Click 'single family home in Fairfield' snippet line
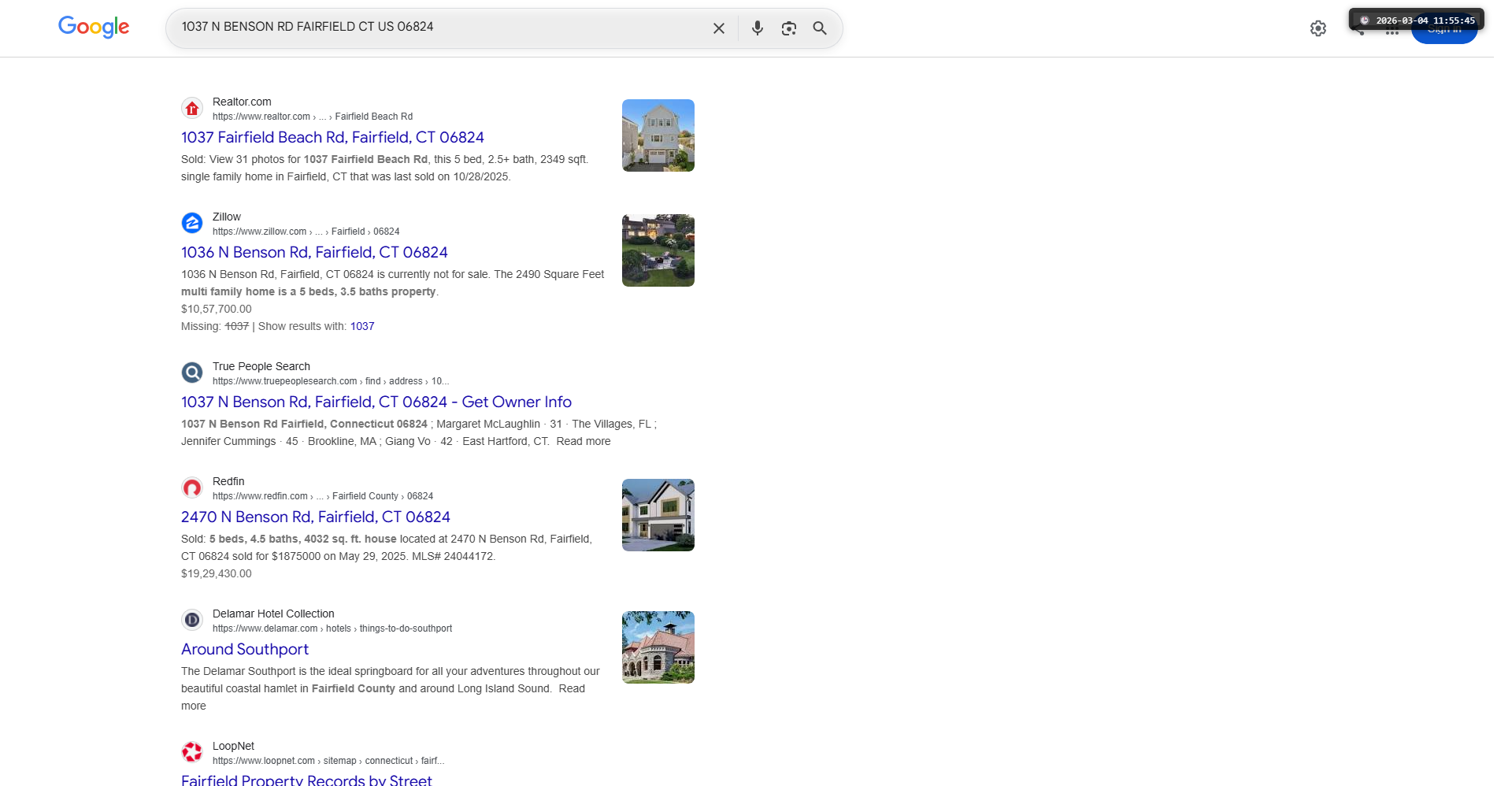1512x786 pixels. point(346,176)
